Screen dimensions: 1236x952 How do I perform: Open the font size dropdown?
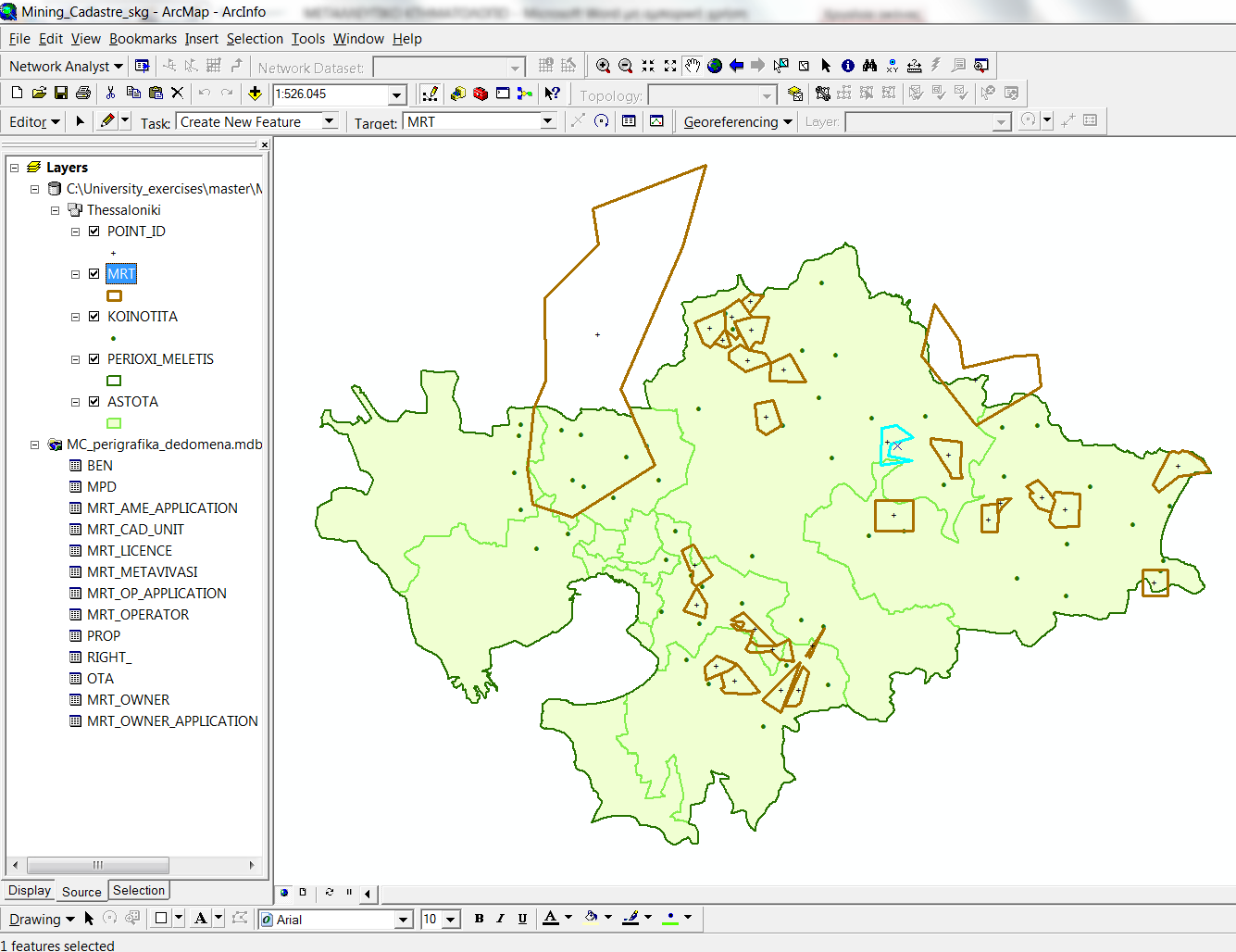coord(451,920)
